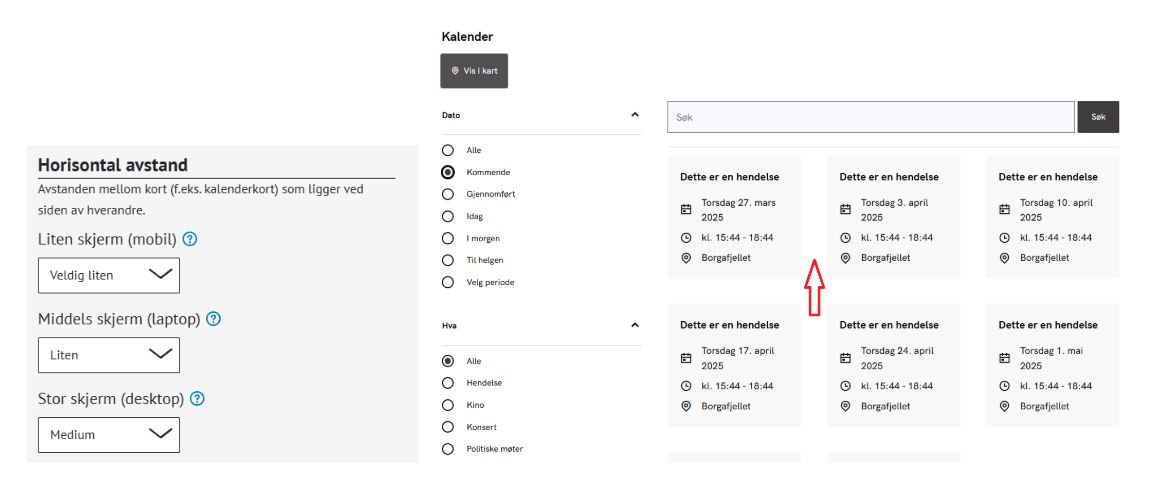Click clock icon on Torsdag 3. april card
Image resolution: width=1157 pixels, height=487 pixels.
(x=845, y=238)
